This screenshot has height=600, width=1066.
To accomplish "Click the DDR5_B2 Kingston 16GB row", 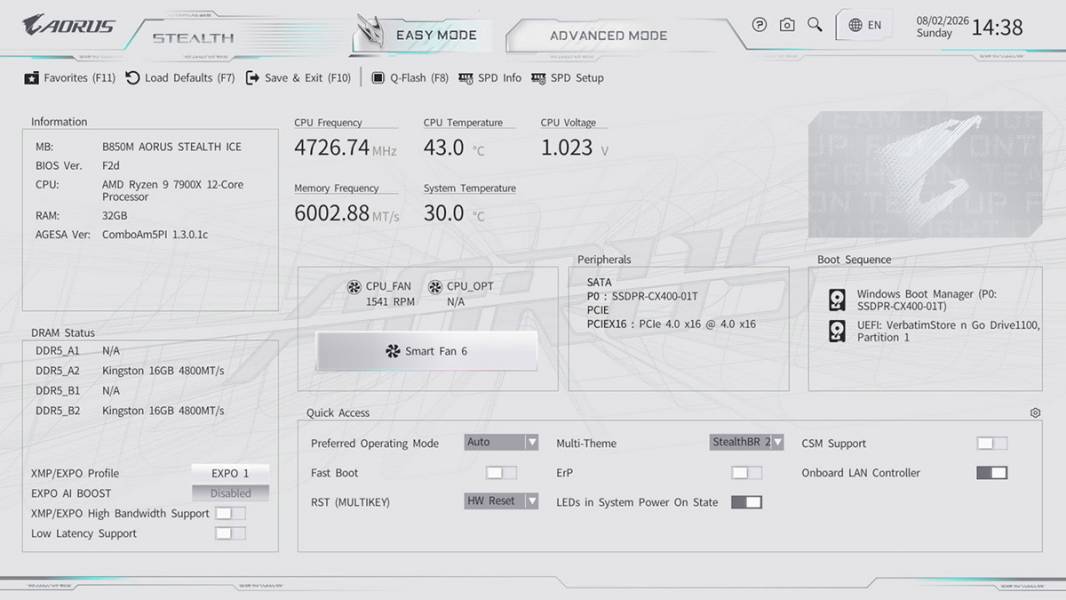I will 130,410.
